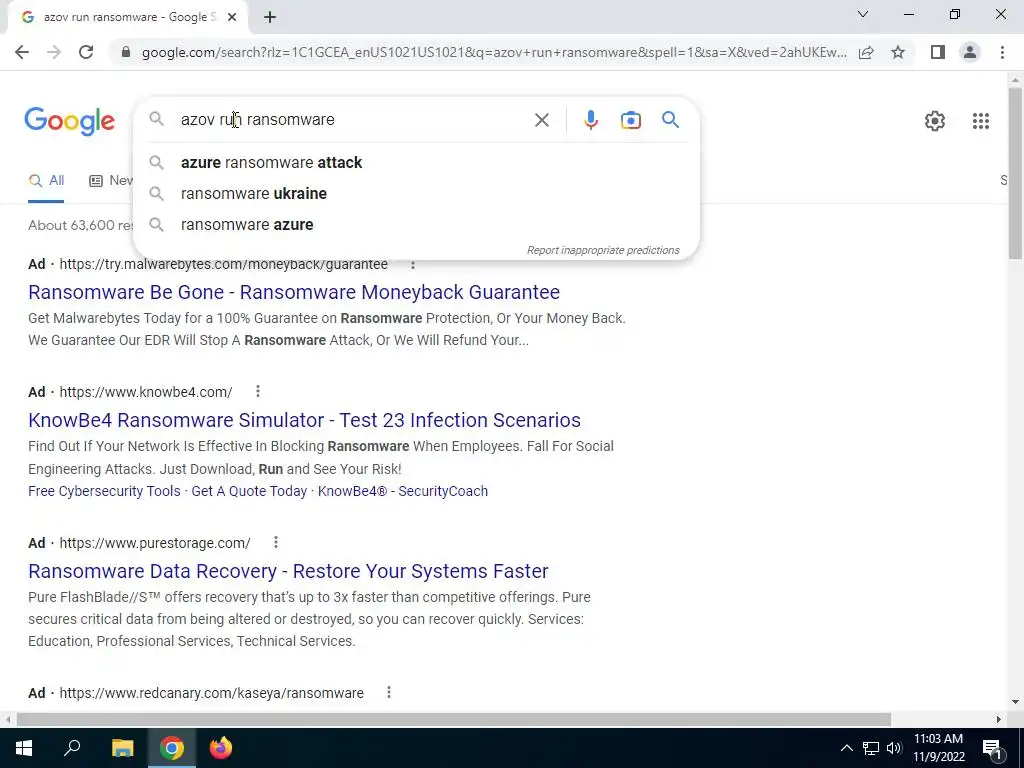Open the browser side panel

tap(938, 52)
